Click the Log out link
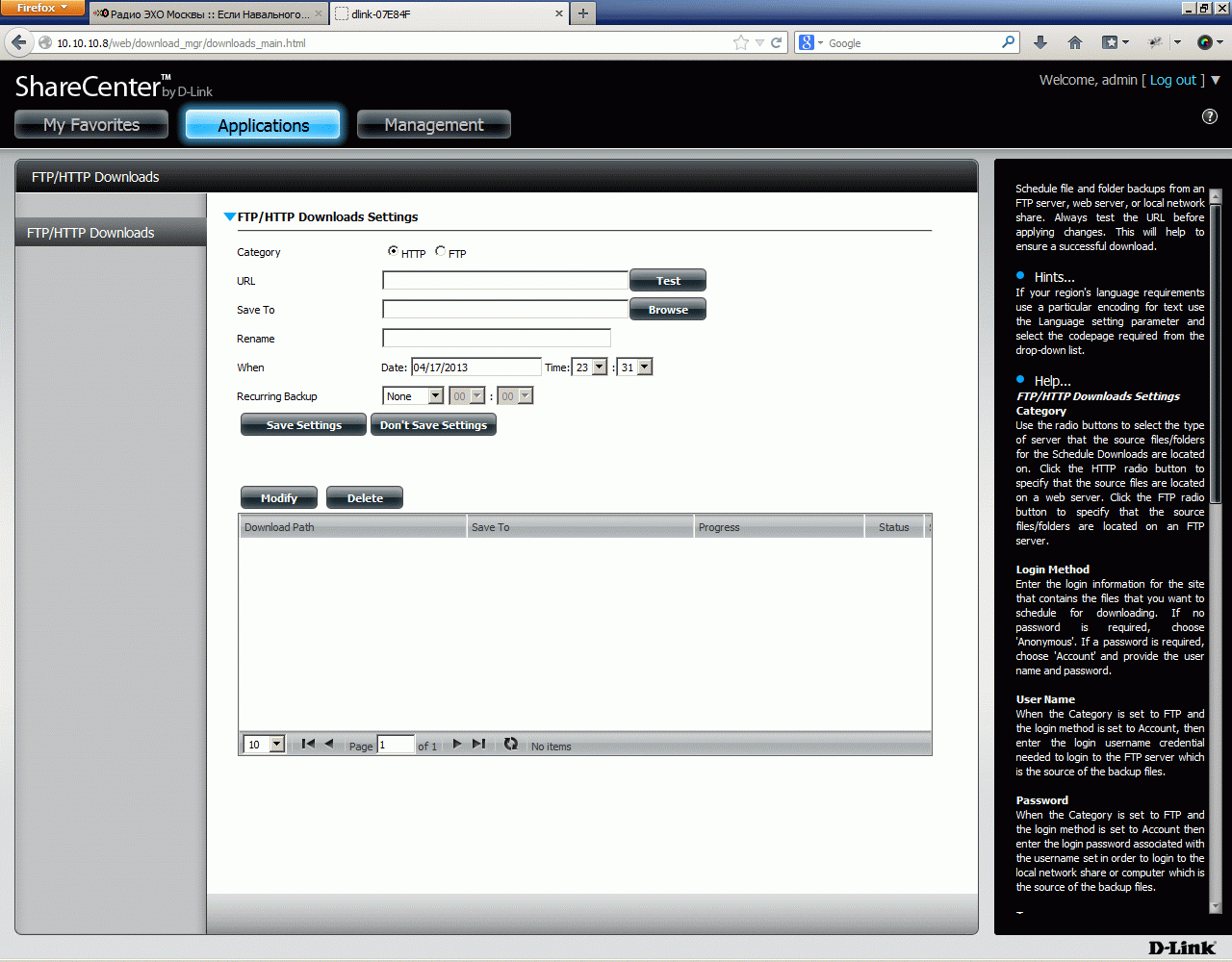1232x962 pixels. [1173, 80]
